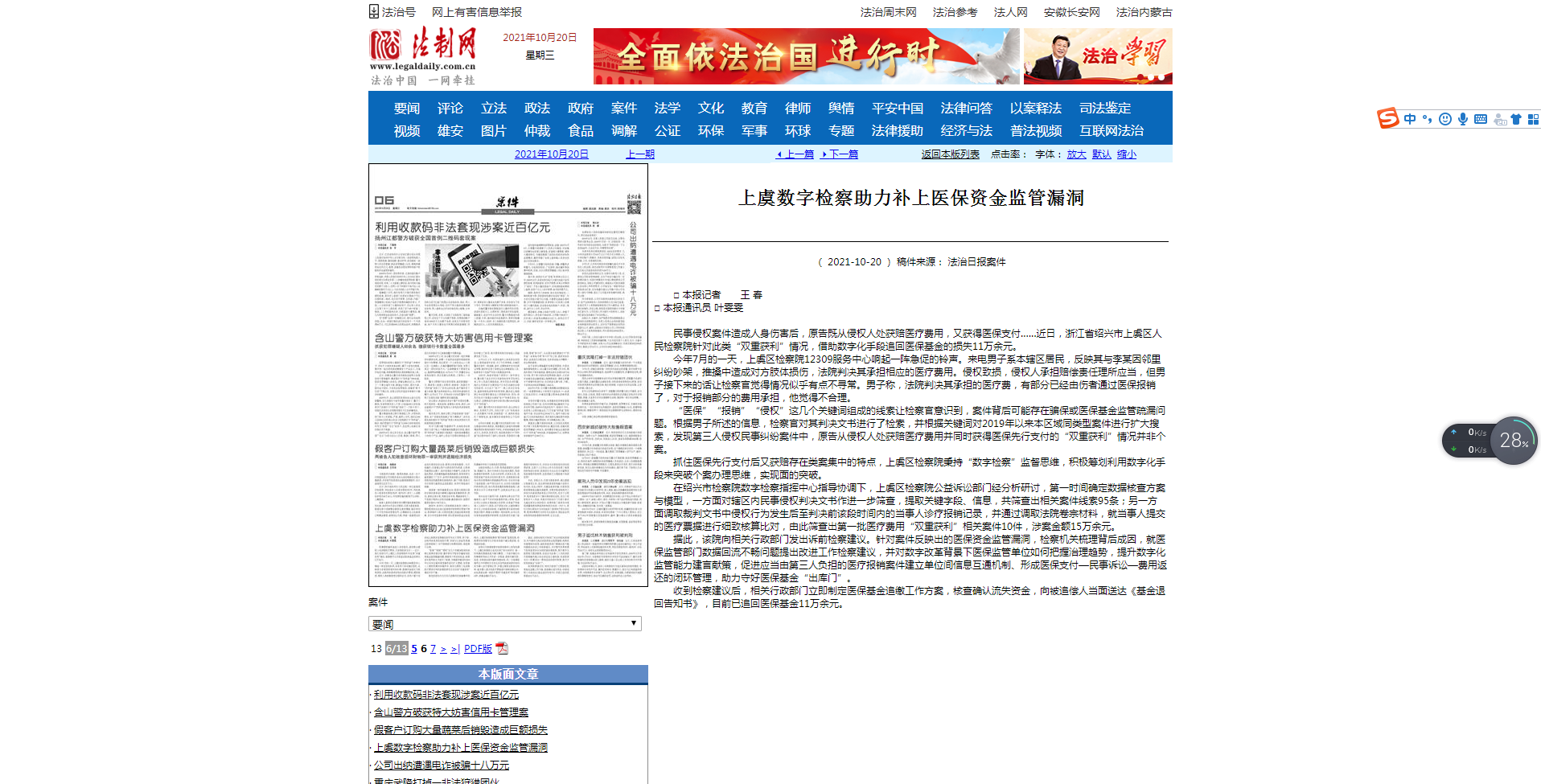
Task: Open 安徽长安网 top link
Action: click(1072, 12)
